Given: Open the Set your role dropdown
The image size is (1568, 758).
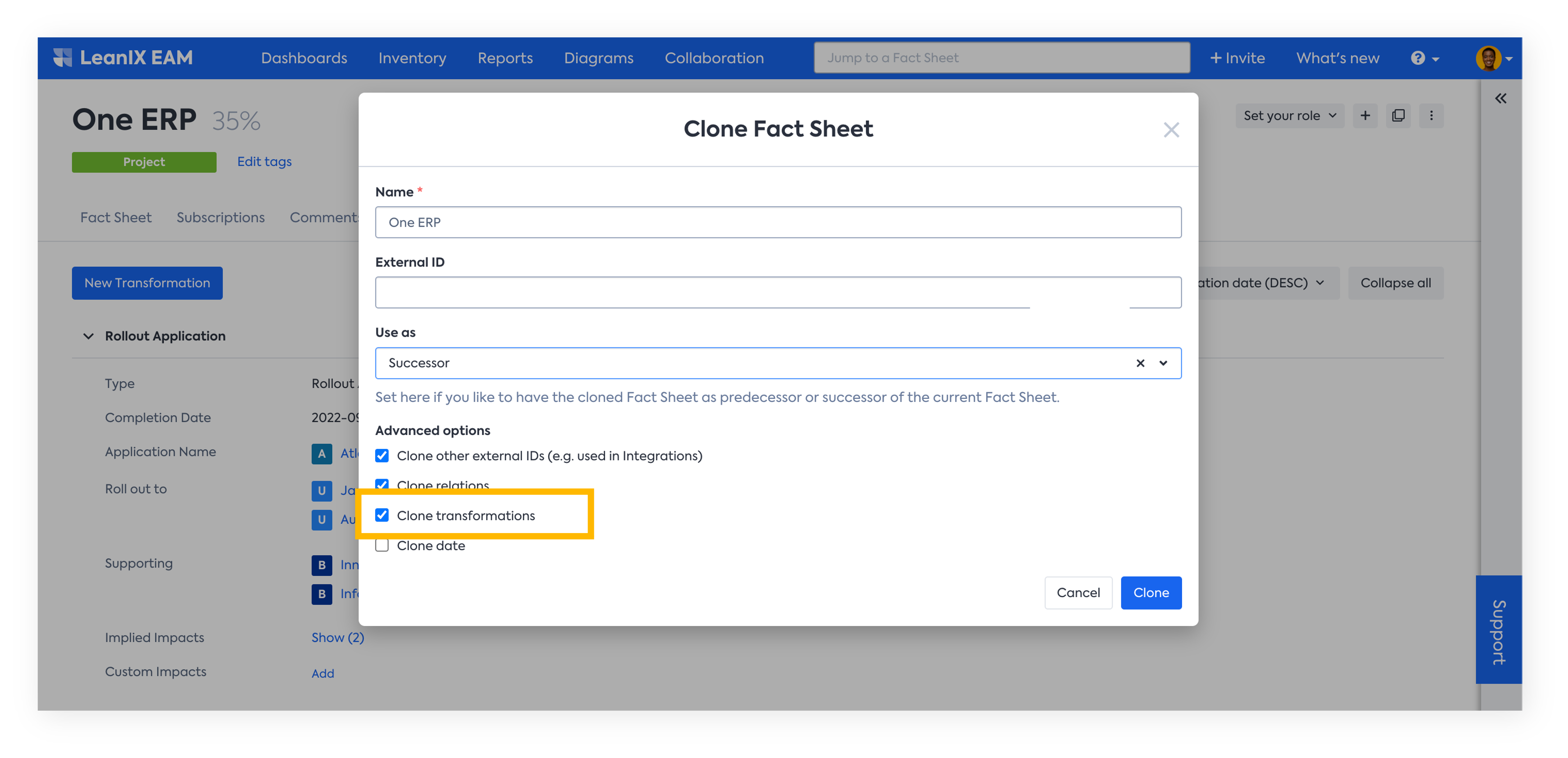Looking at the screenshot, I should 1289,115.
